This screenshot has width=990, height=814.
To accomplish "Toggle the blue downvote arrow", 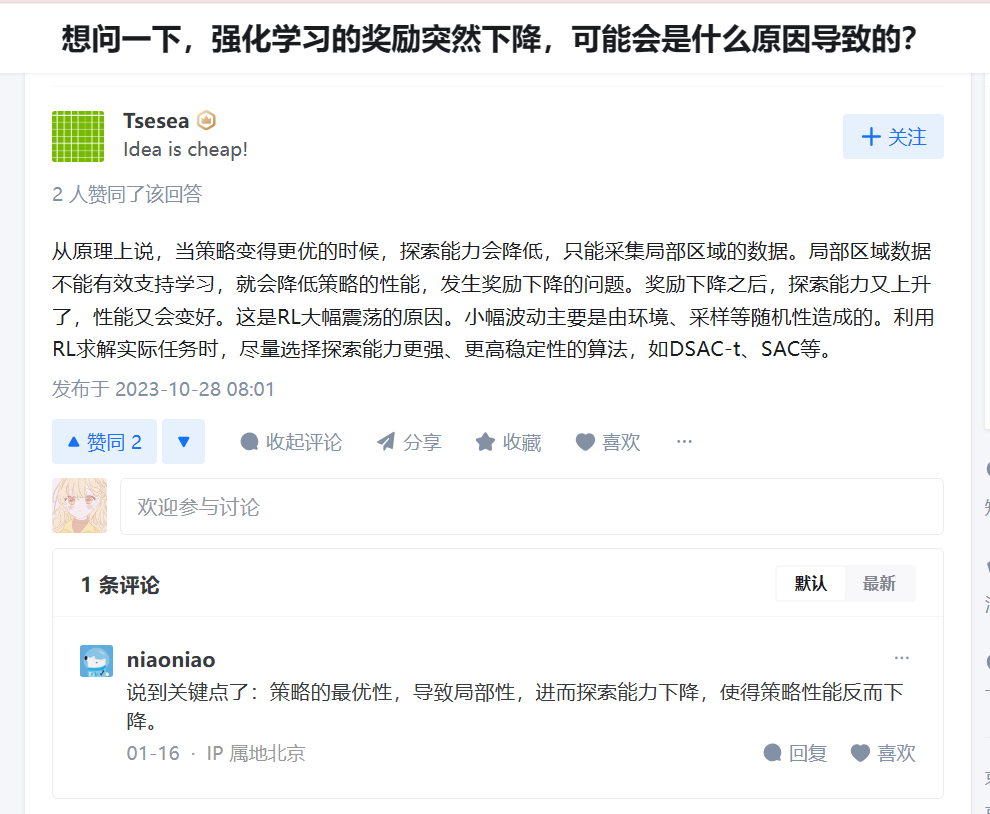I will pos(183,441).
